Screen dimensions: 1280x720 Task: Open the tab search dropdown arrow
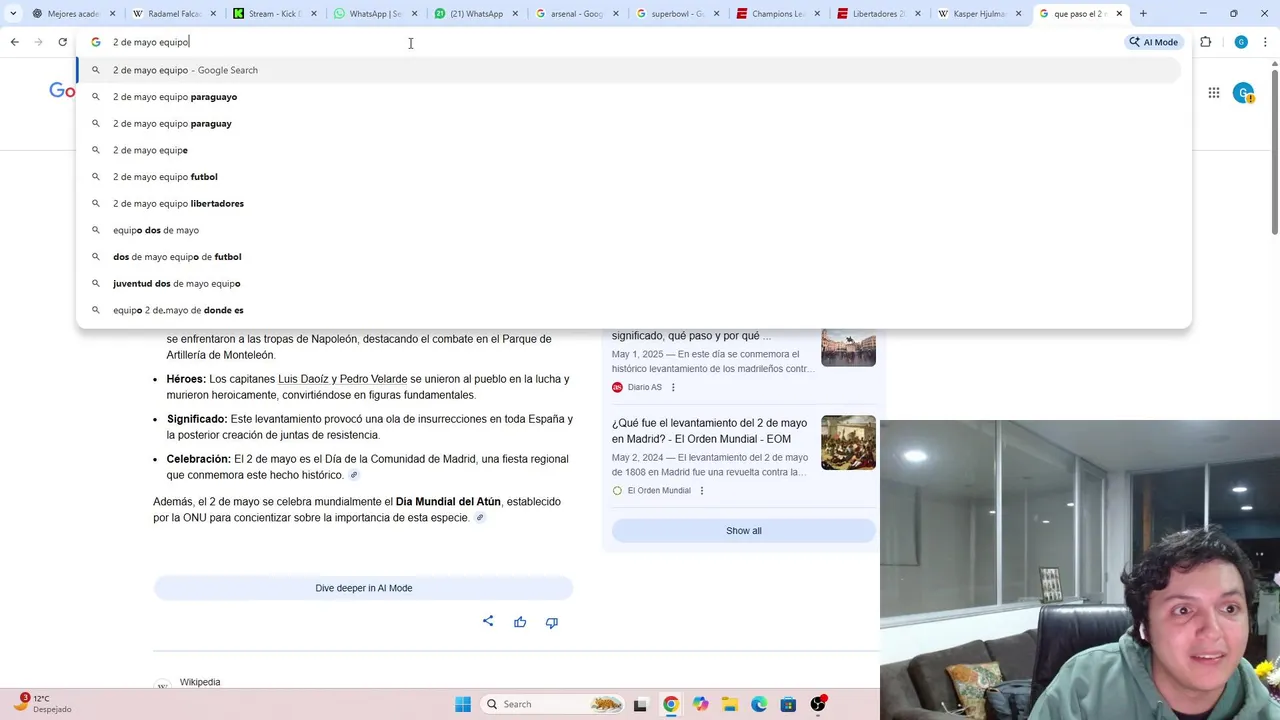(13, 14)
